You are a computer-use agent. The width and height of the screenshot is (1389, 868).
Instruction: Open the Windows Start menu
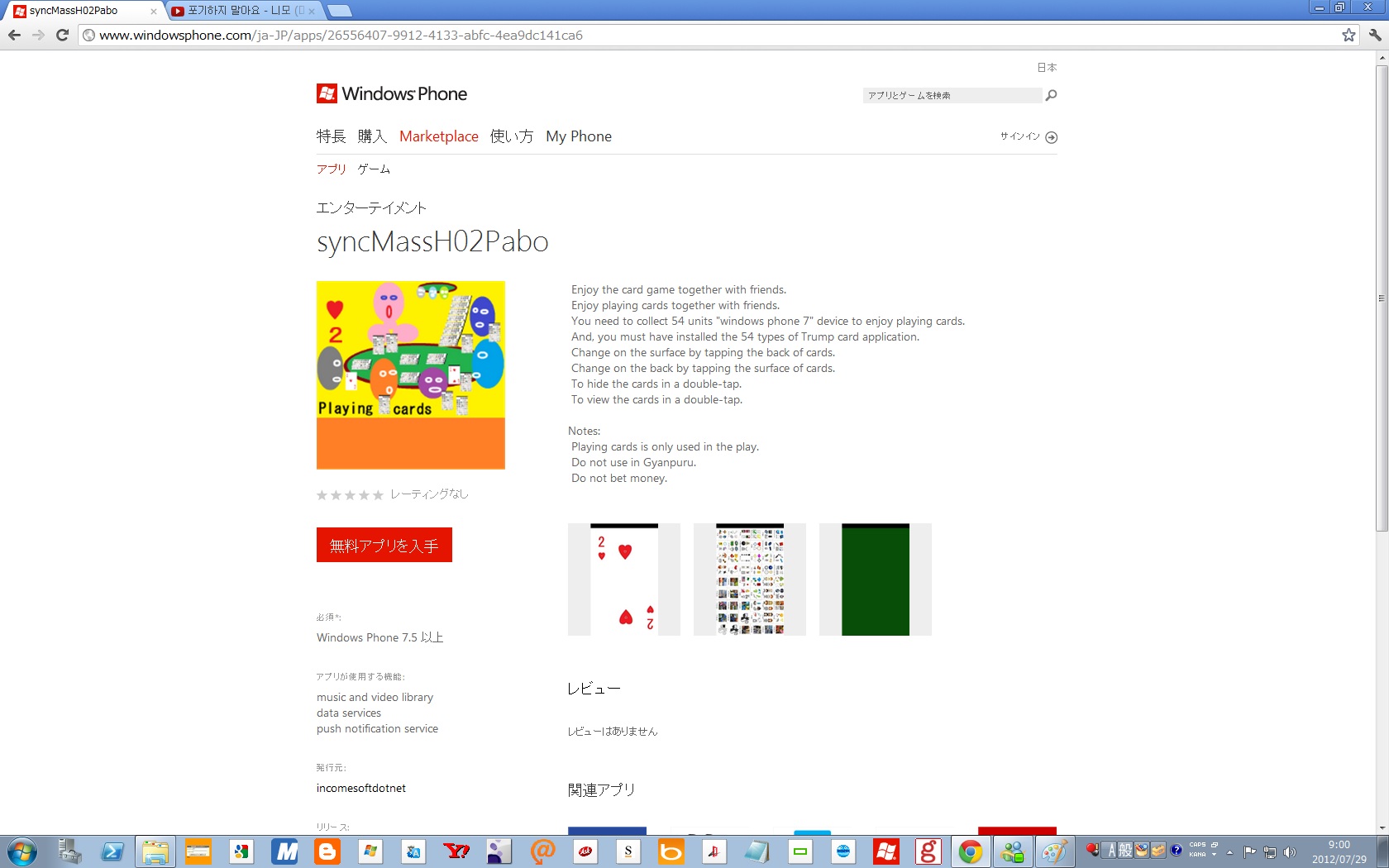(21, 851)
